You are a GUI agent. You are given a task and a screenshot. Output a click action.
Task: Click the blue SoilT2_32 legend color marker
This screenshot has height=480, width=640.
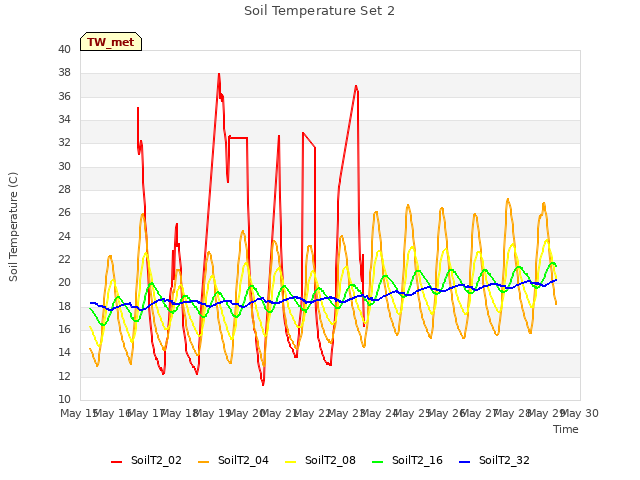point(464,462)
